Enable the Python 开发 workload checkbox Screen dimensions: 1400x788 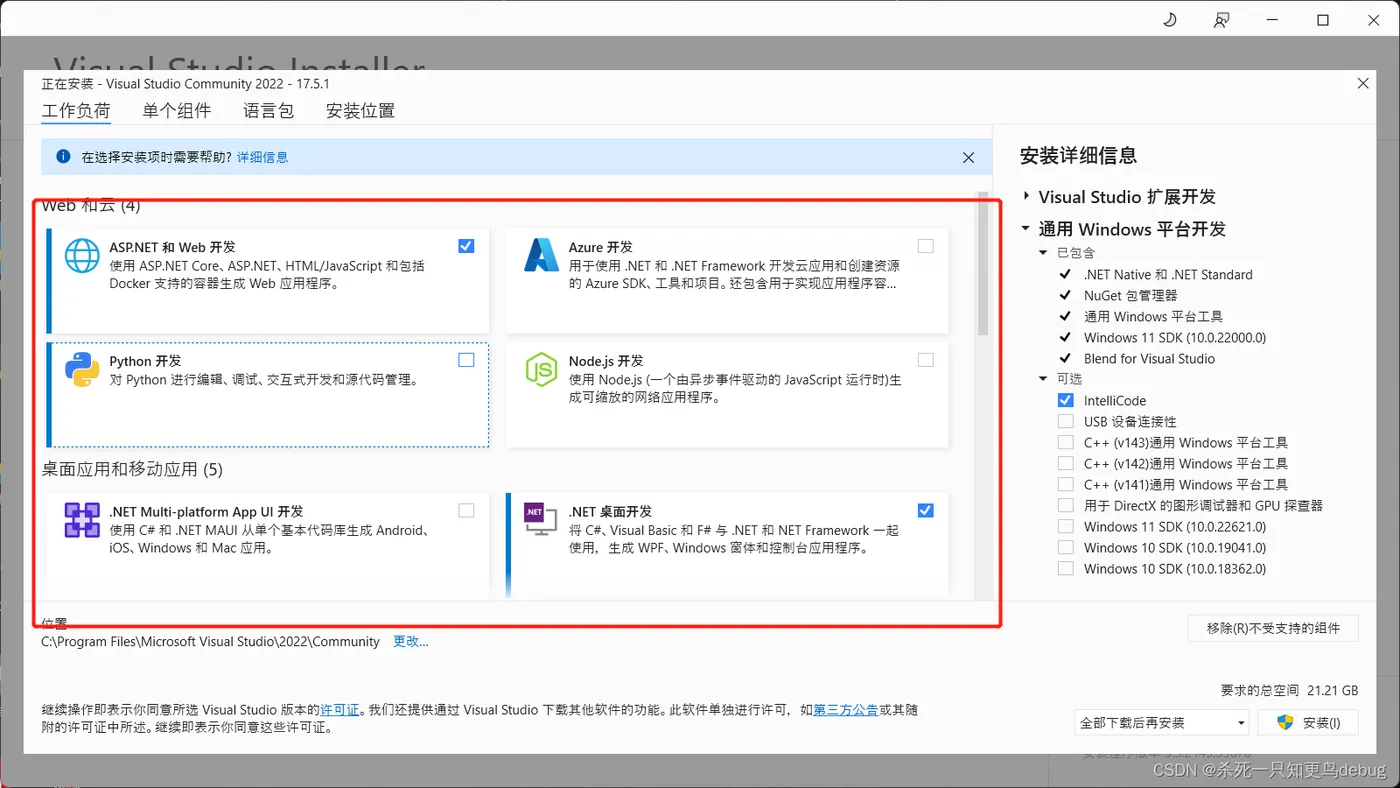[x=466, y=360]
